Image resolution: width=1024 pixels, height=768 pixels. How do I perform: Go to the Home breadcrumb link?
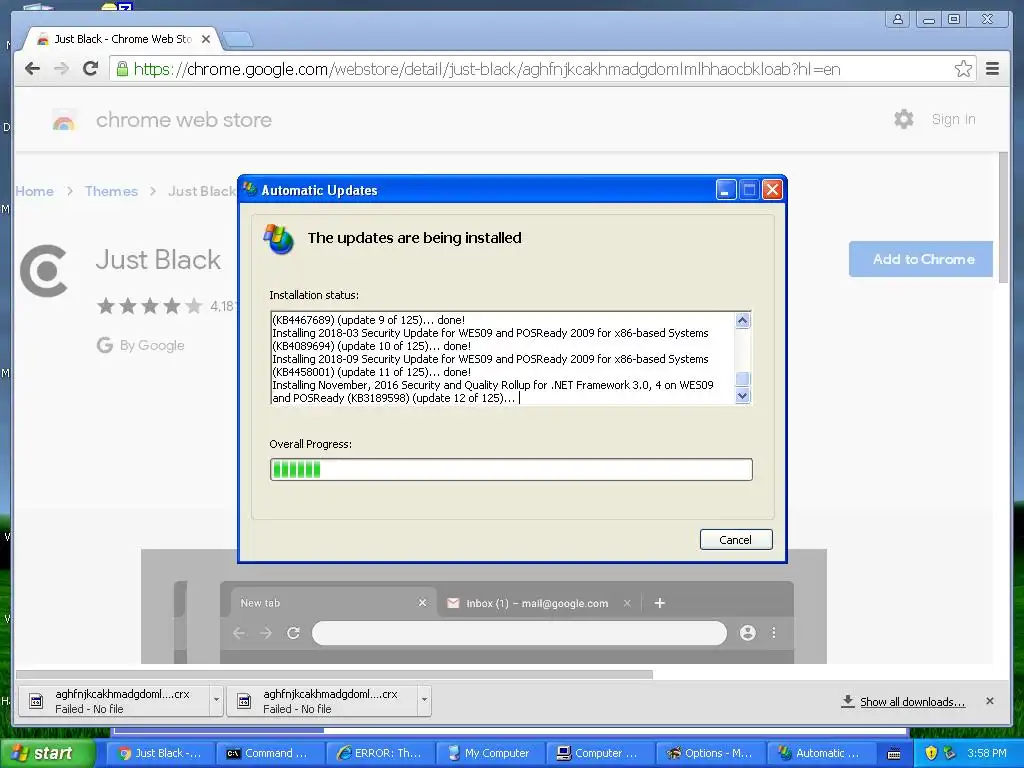click(x=35, y=191)
